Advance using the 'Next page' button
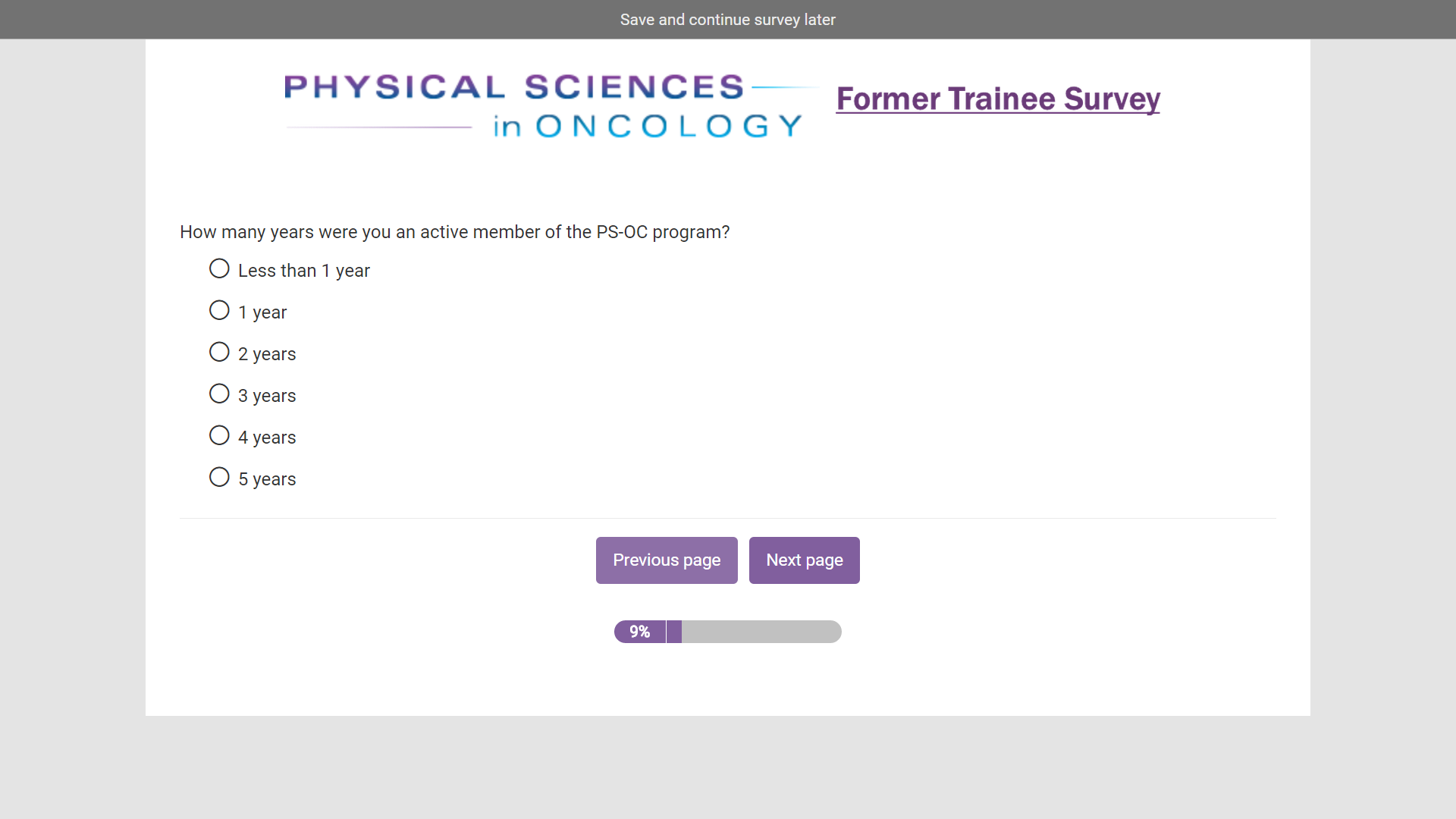This screenshot has height=819, width=1456. click(804, 560)
